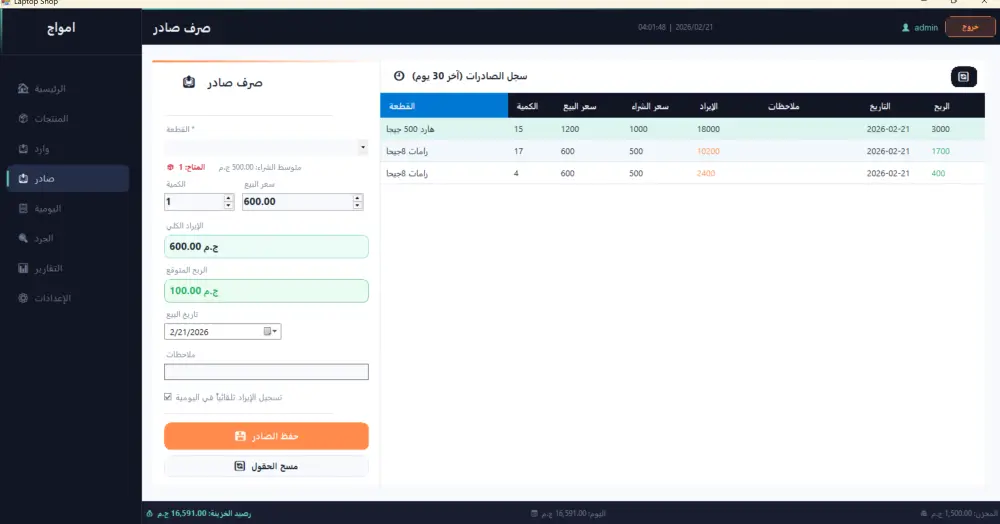The width and height of the screenshot is (1000, 524).
Task: Click the صرف صادر form title icon
Action: [x=189, y=82]
